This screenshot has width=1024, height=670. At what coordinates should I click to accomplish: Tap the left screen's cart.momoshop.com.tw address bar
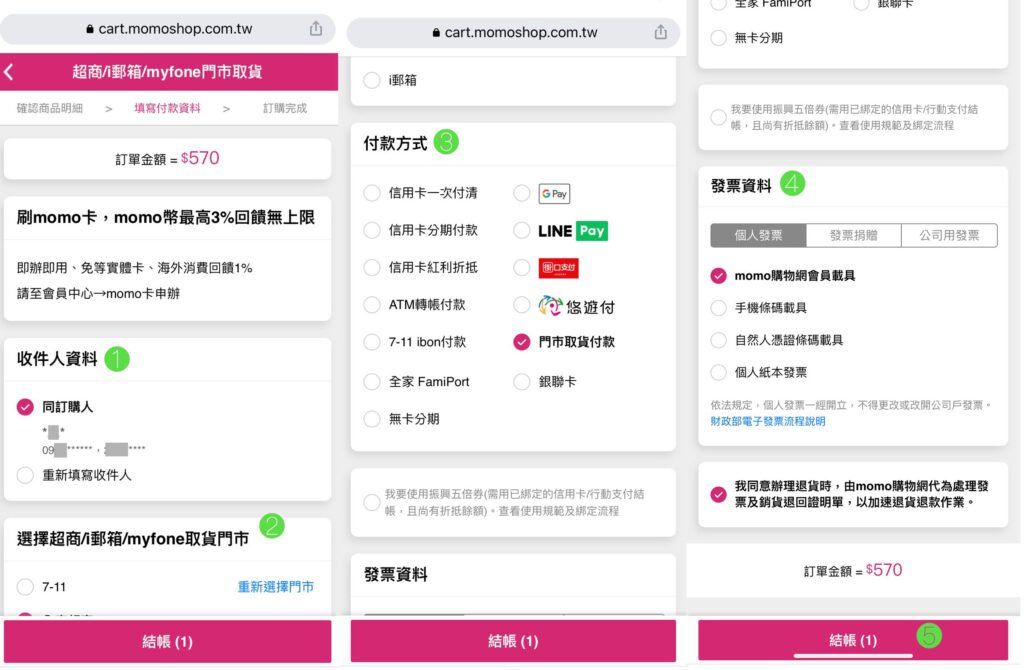[x=168, y=29]
